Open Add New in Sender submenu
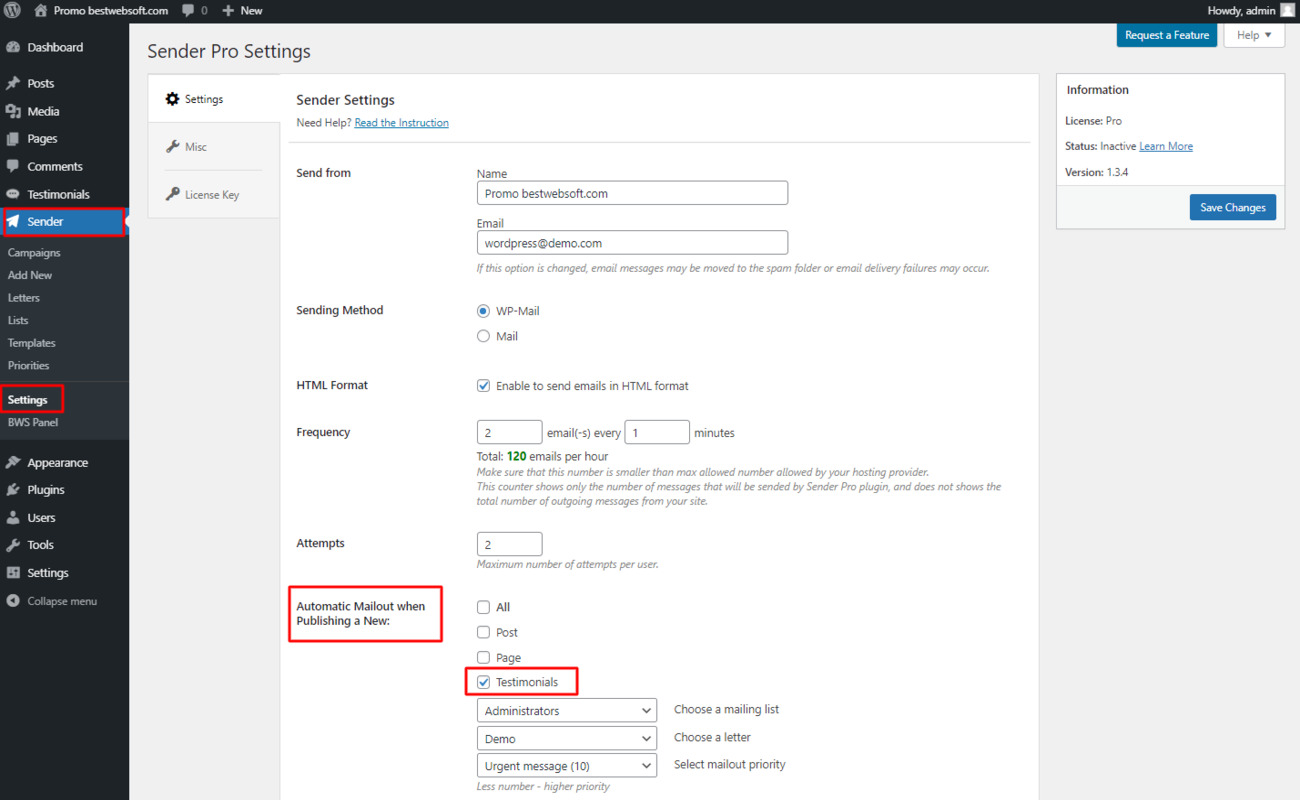1300x800 pixels. point(30,275)
